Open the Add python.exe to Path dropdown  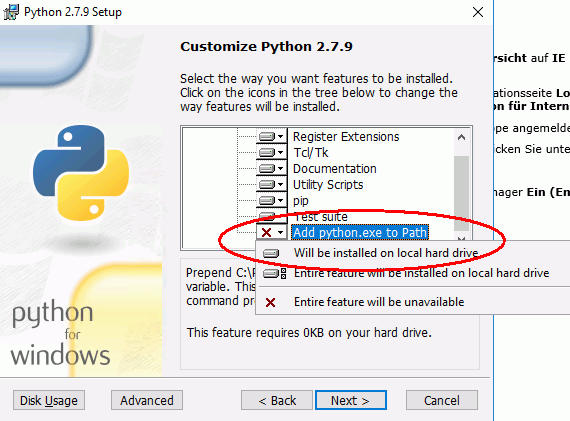[x=271, y=232]
